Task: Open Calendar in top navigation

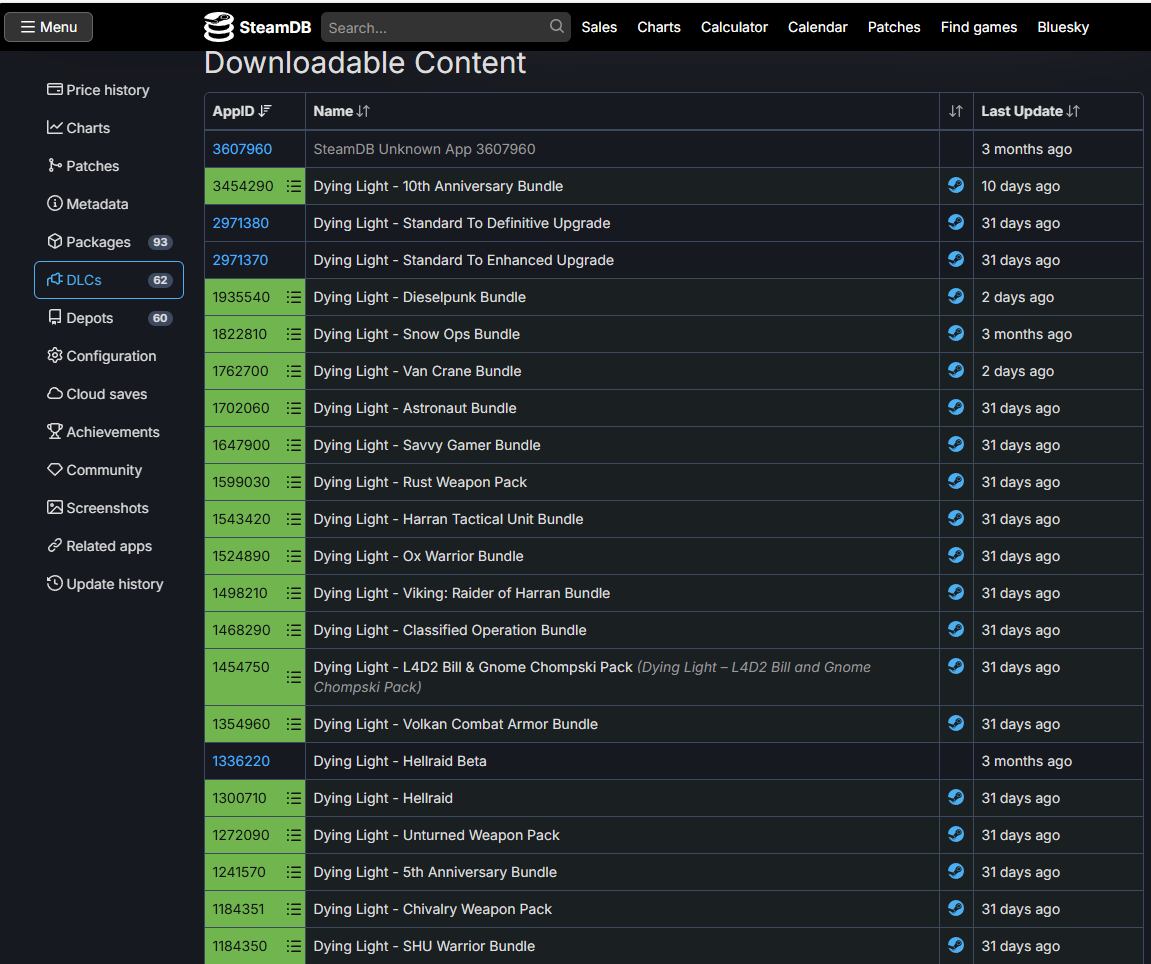Action: 818,27
